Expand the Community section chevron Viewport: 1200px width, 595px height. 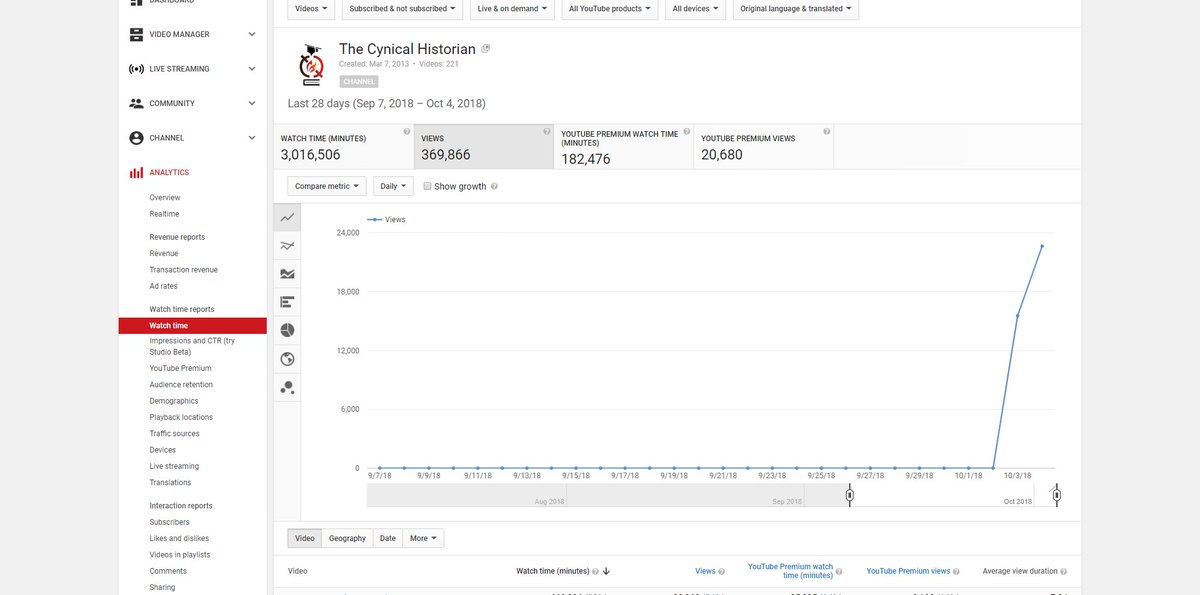[252, 103]
